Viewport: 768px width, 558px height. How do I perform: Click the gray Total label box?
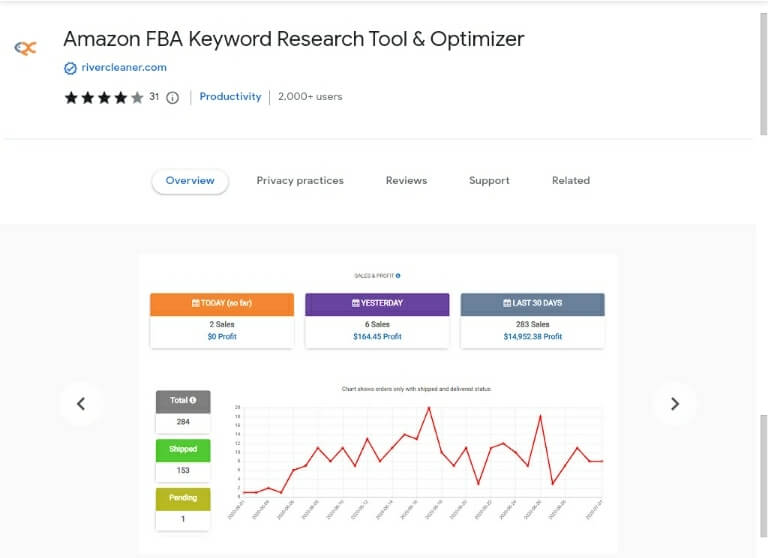point(183,402)
